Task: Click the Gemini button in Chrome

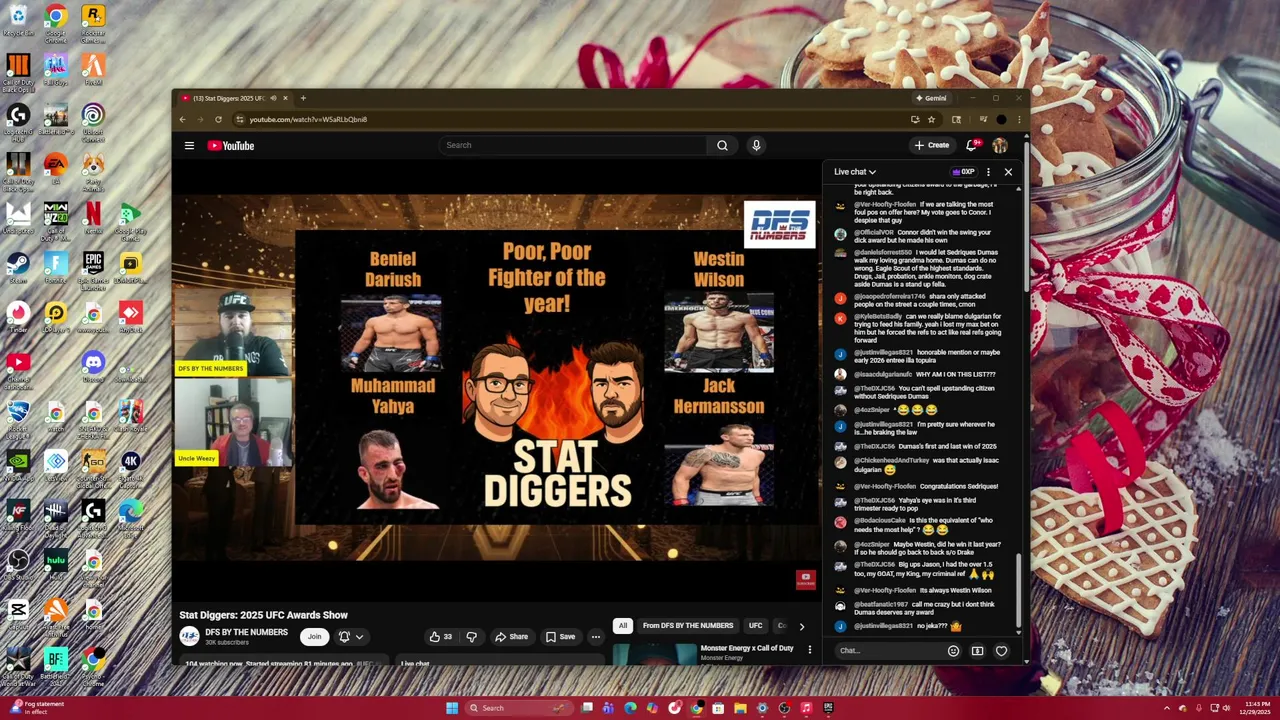Action: (931, 98)
